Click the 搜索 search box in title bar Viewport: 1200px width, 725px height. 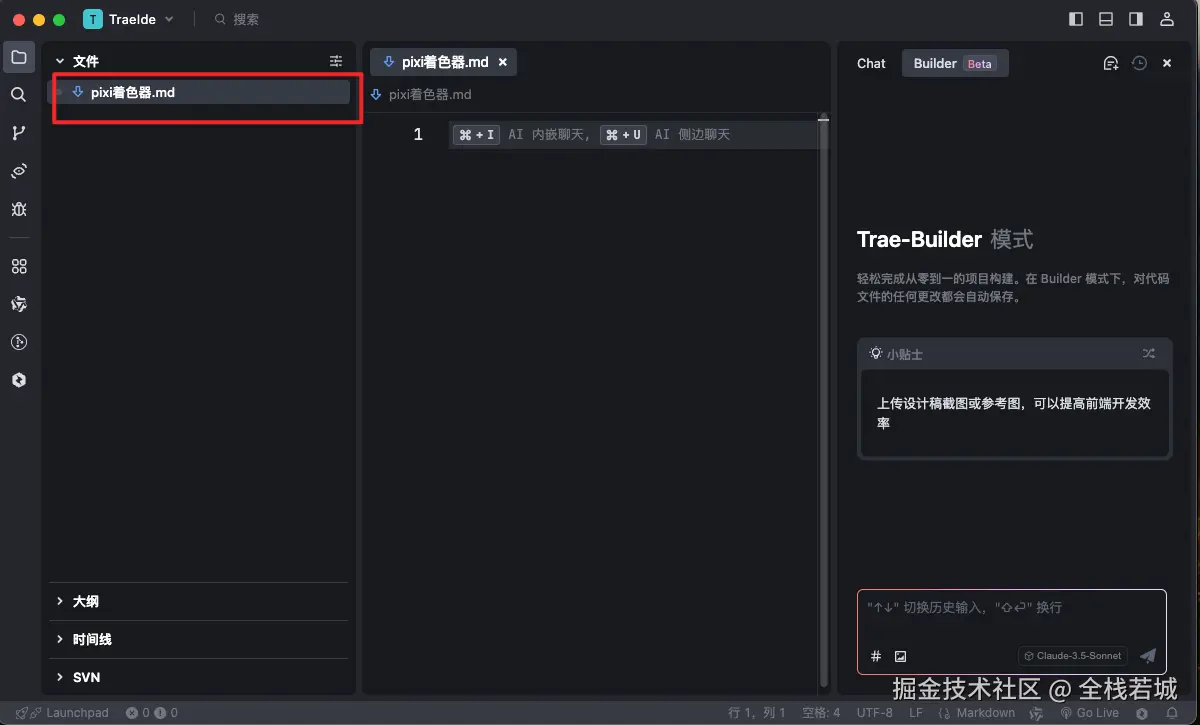tap(237, 19)
